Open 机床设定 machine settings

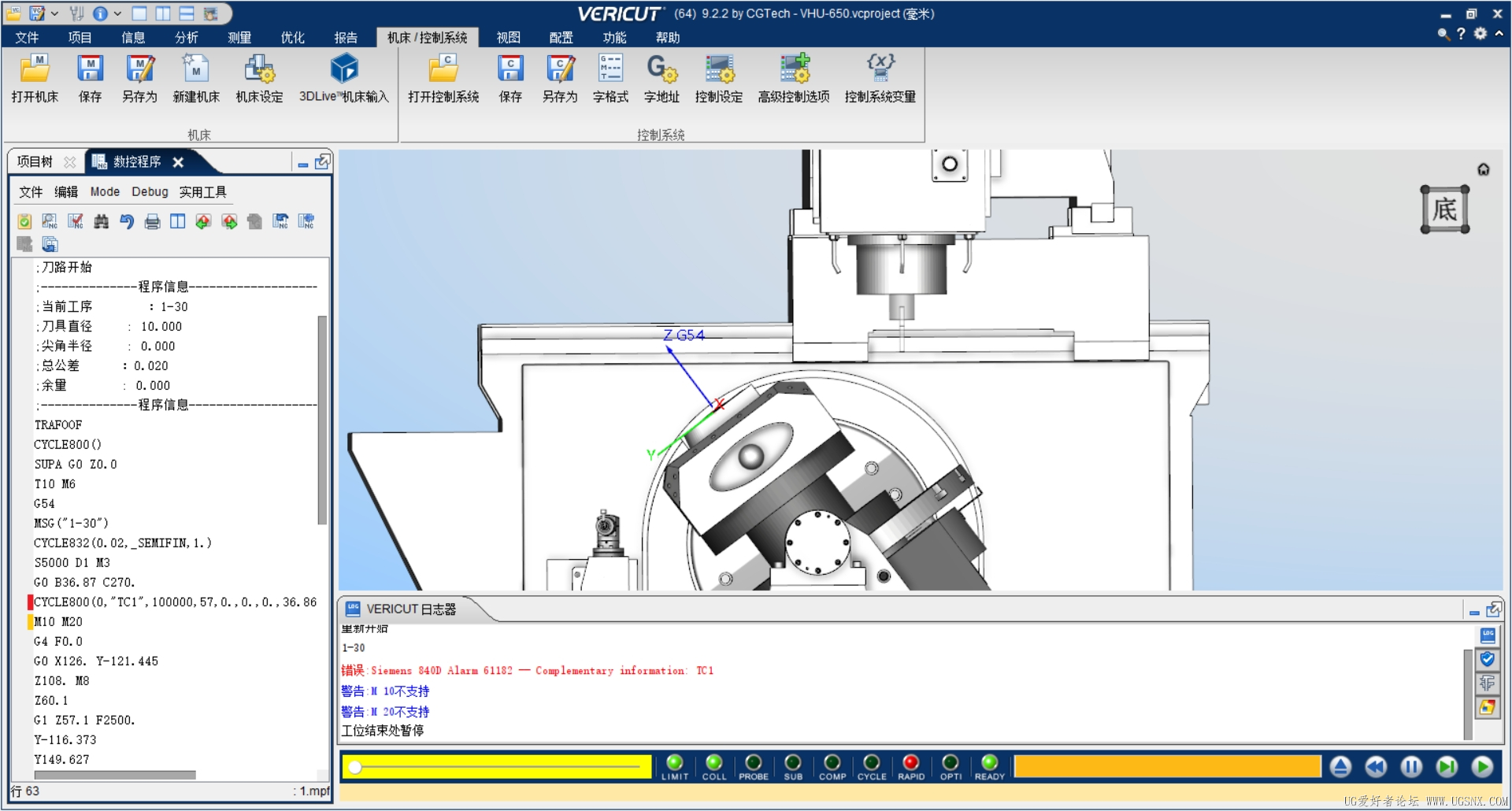(259, 79)
